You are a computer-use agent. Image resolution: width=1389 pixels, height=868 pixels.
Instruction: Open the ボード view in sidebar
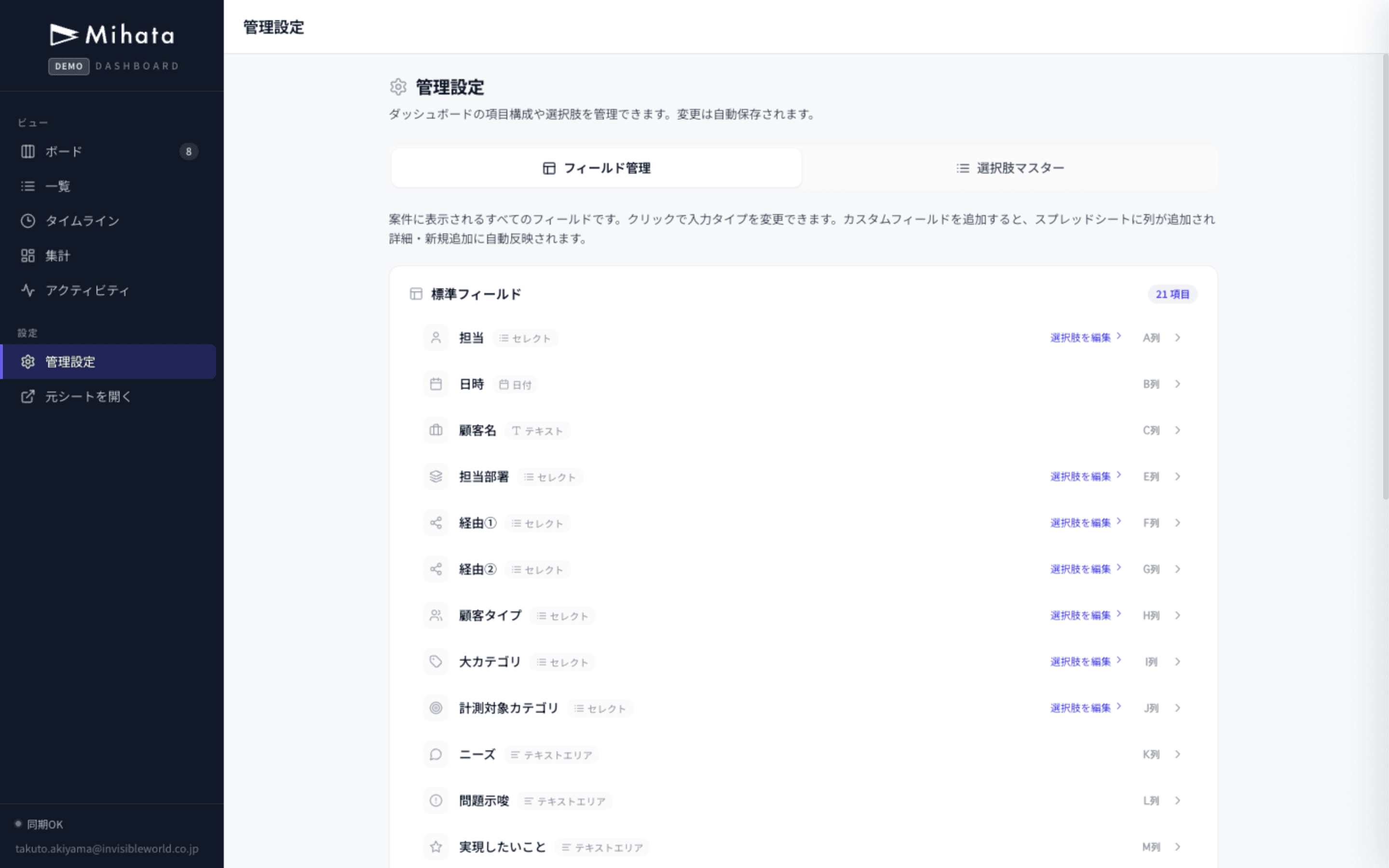(109, 151)
